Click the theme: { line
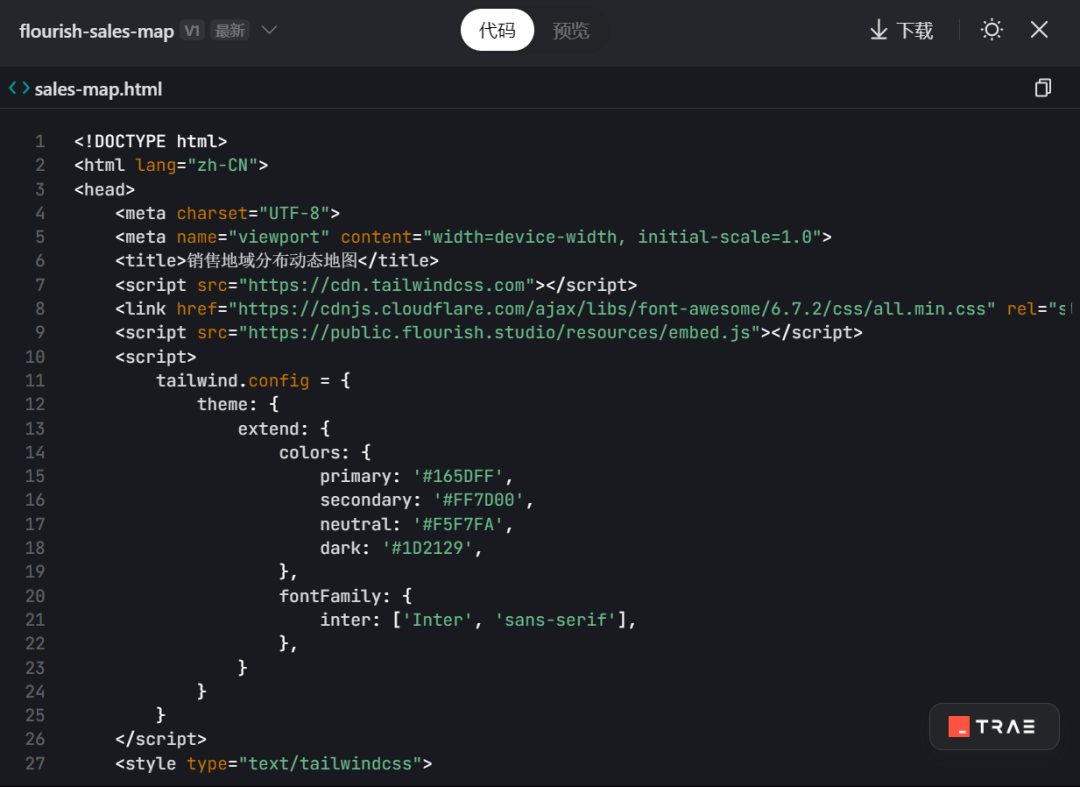 pos(238,404)
